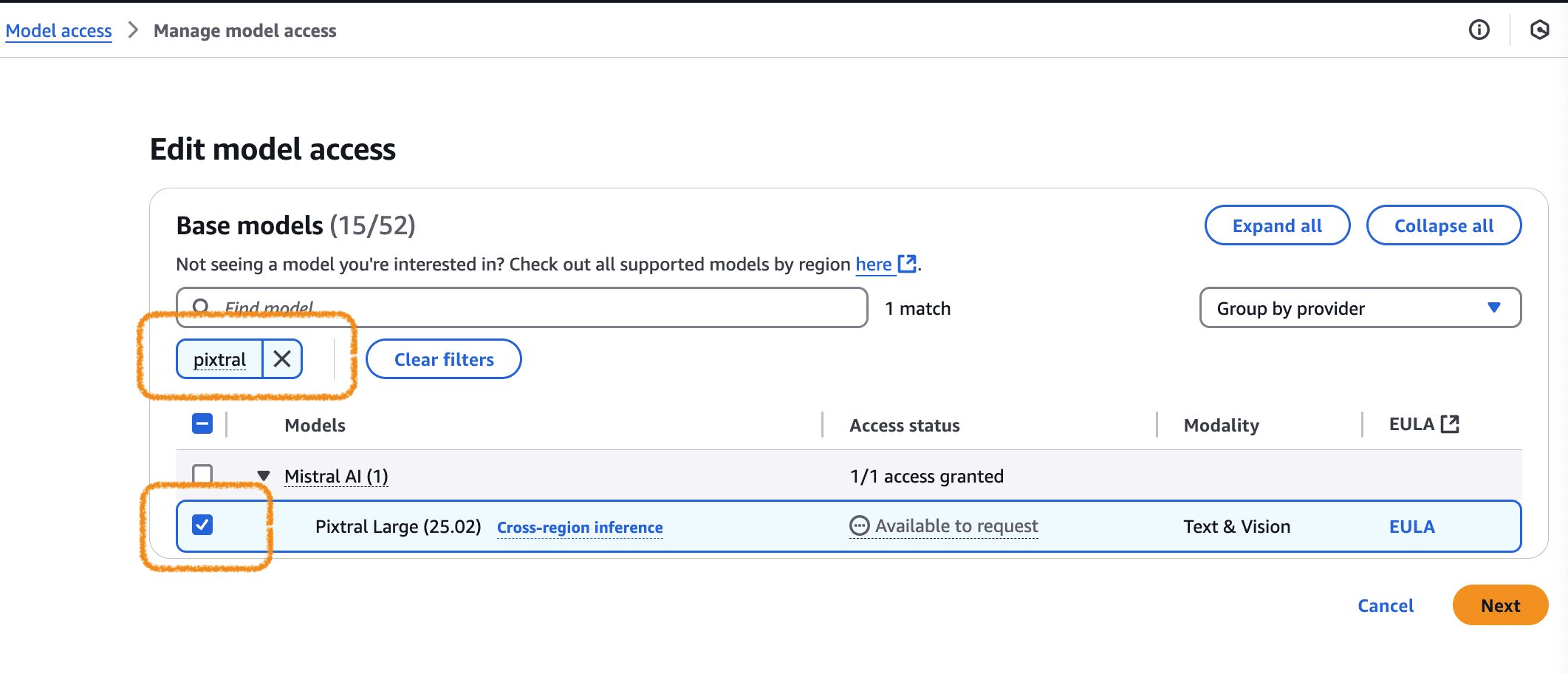Click the select-all checkbox above the model list
This screenshot has height=674, width=1568.
202,423
